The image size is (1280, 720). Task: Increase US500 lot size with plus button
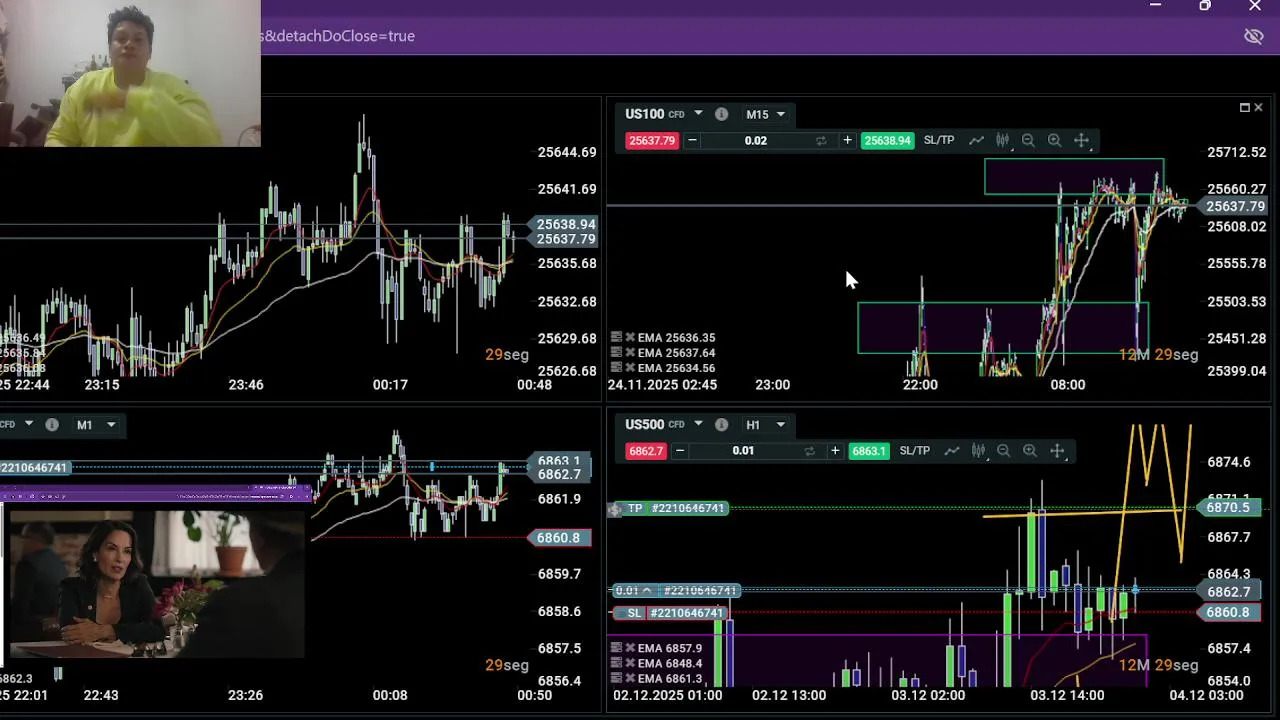[x=835, y=451]
